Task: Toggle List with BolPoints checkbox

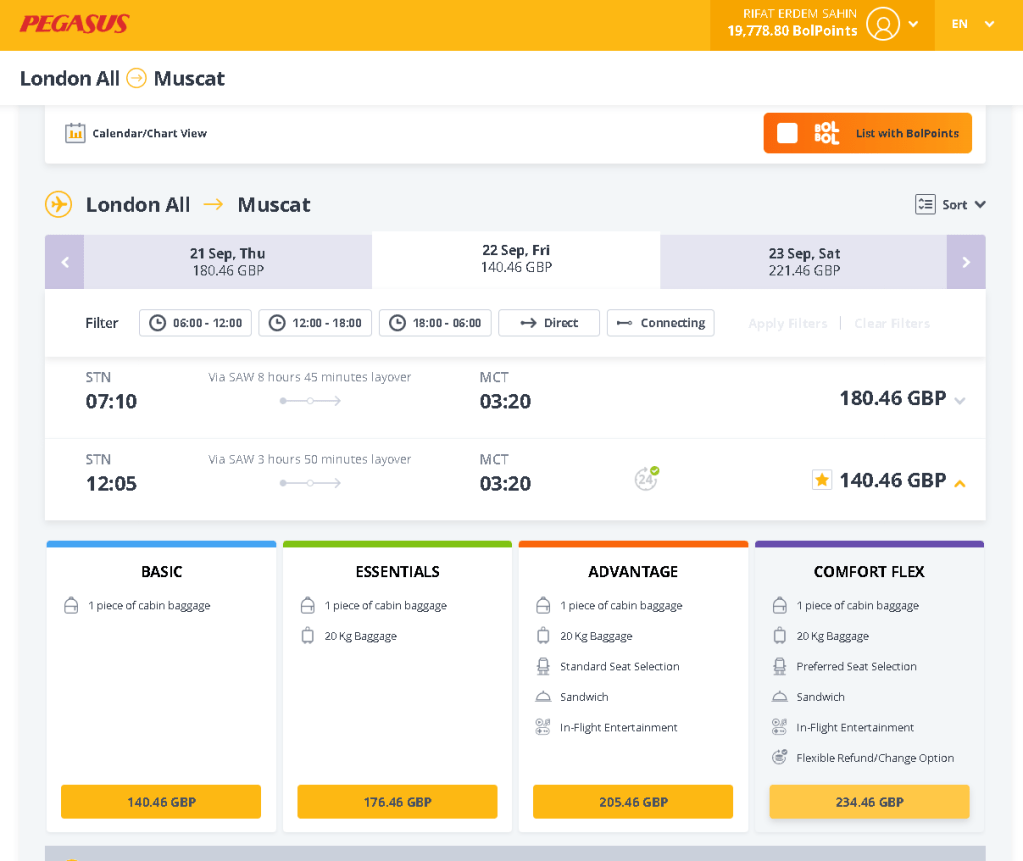Action: [787, 133]
